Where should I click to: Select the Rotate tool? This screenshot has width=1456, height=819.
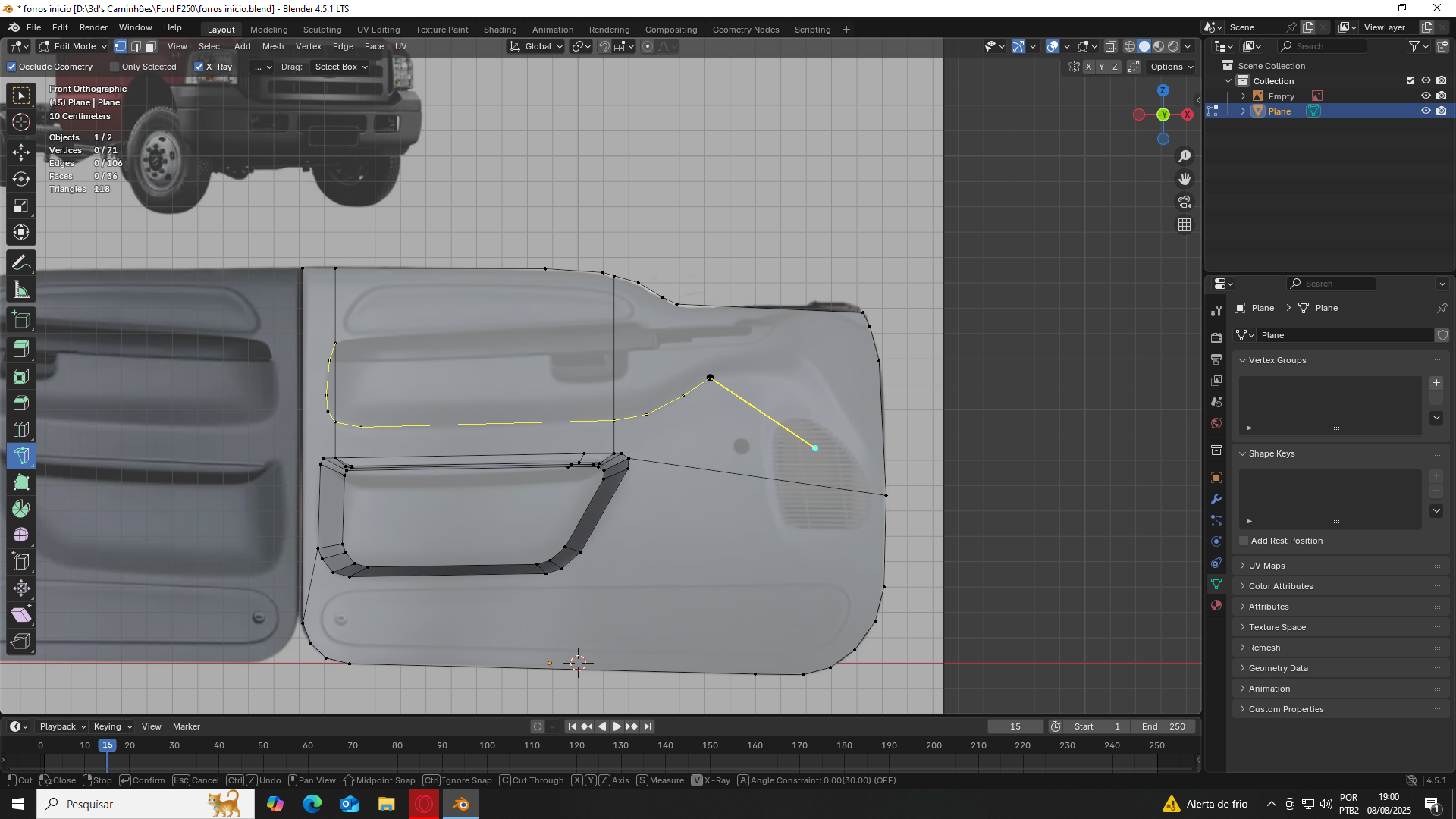pyautogui.click(x=21, y=179)
